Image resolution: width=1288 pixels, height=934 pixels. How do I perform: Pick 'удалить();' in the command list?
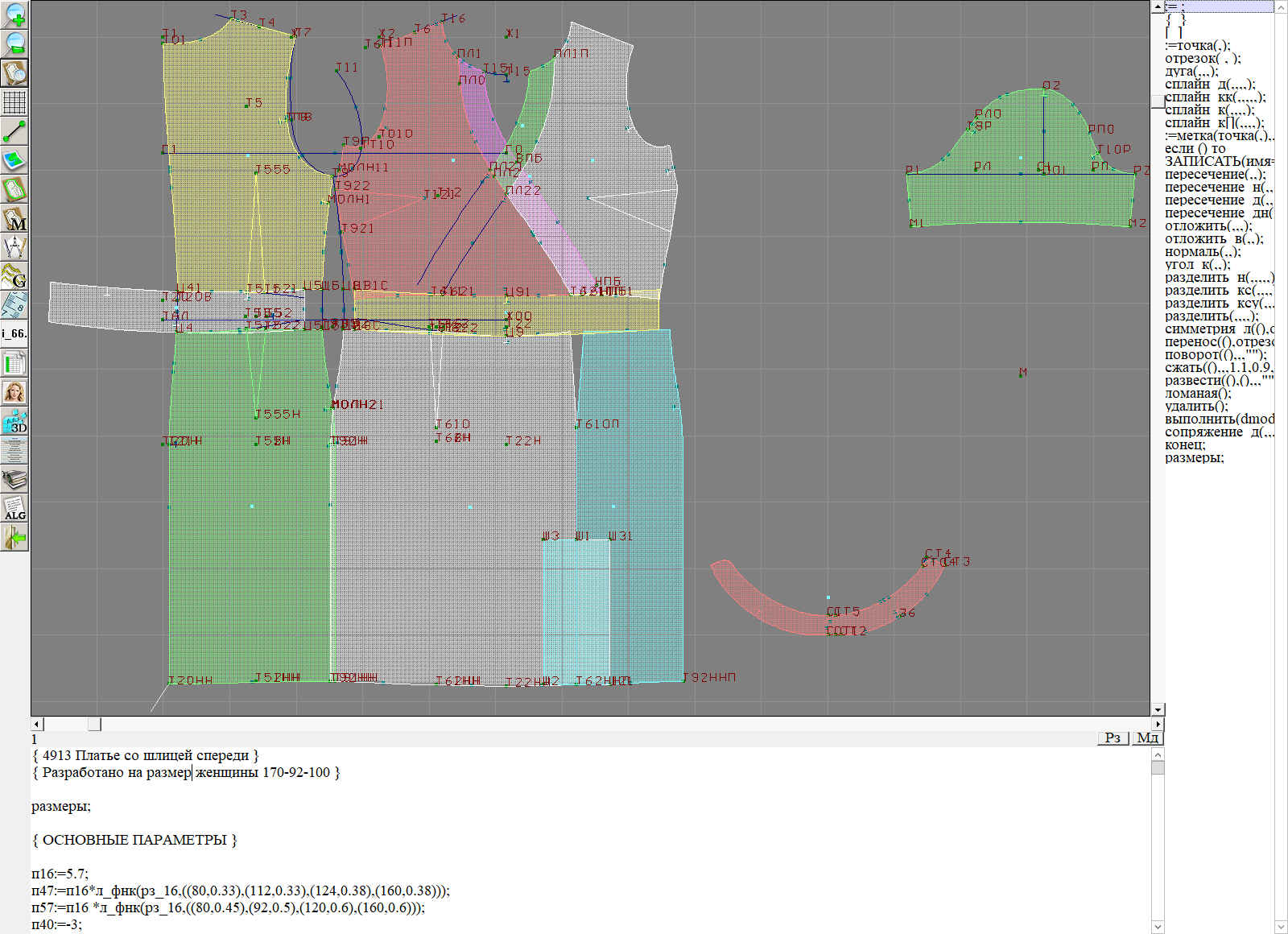(x=1196, y=407)
